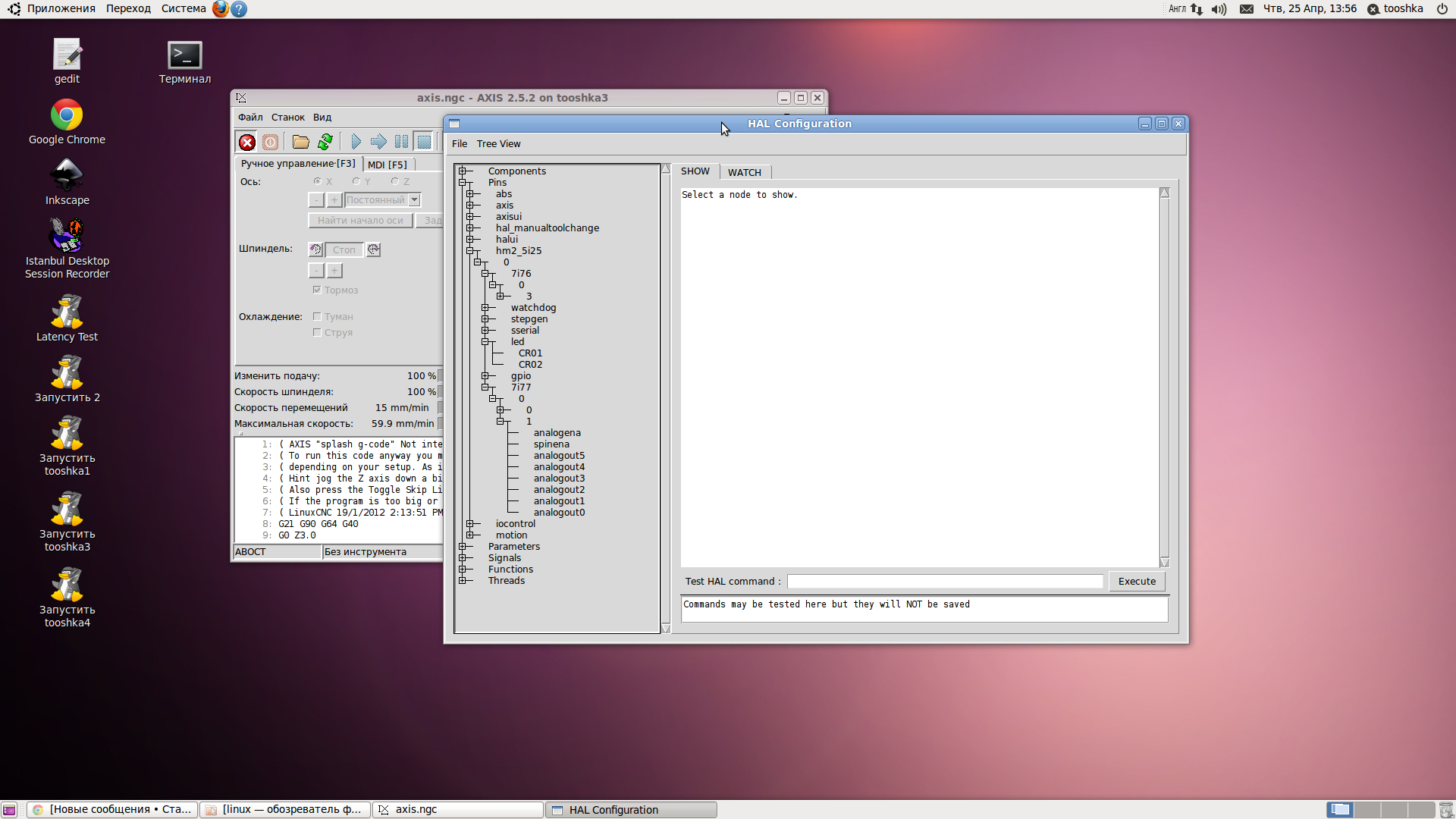
Task: Click the green reload file icon
Action: 325,142
